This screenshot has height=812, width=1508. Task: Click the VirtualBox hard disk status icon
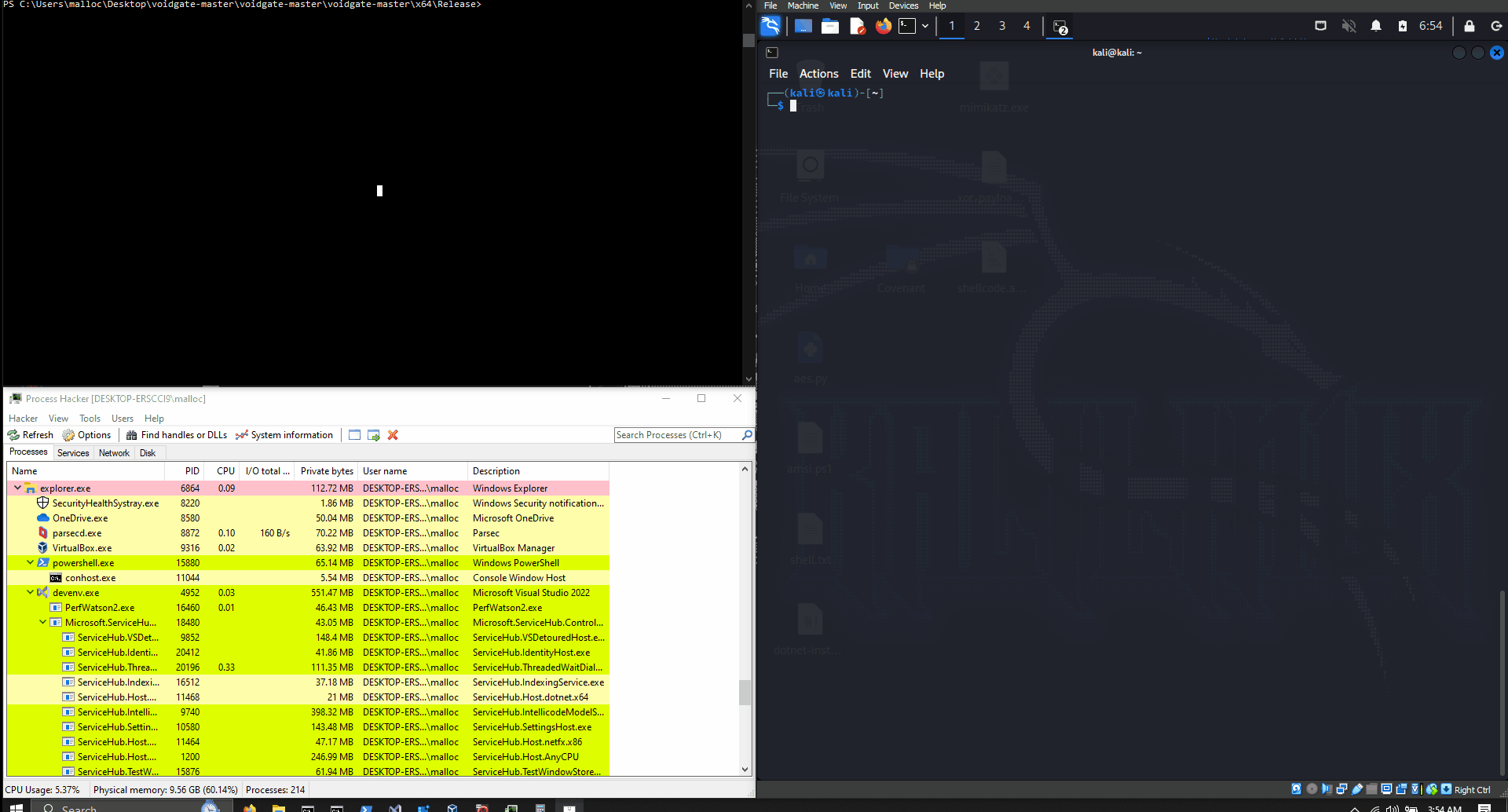(1297, 789)
